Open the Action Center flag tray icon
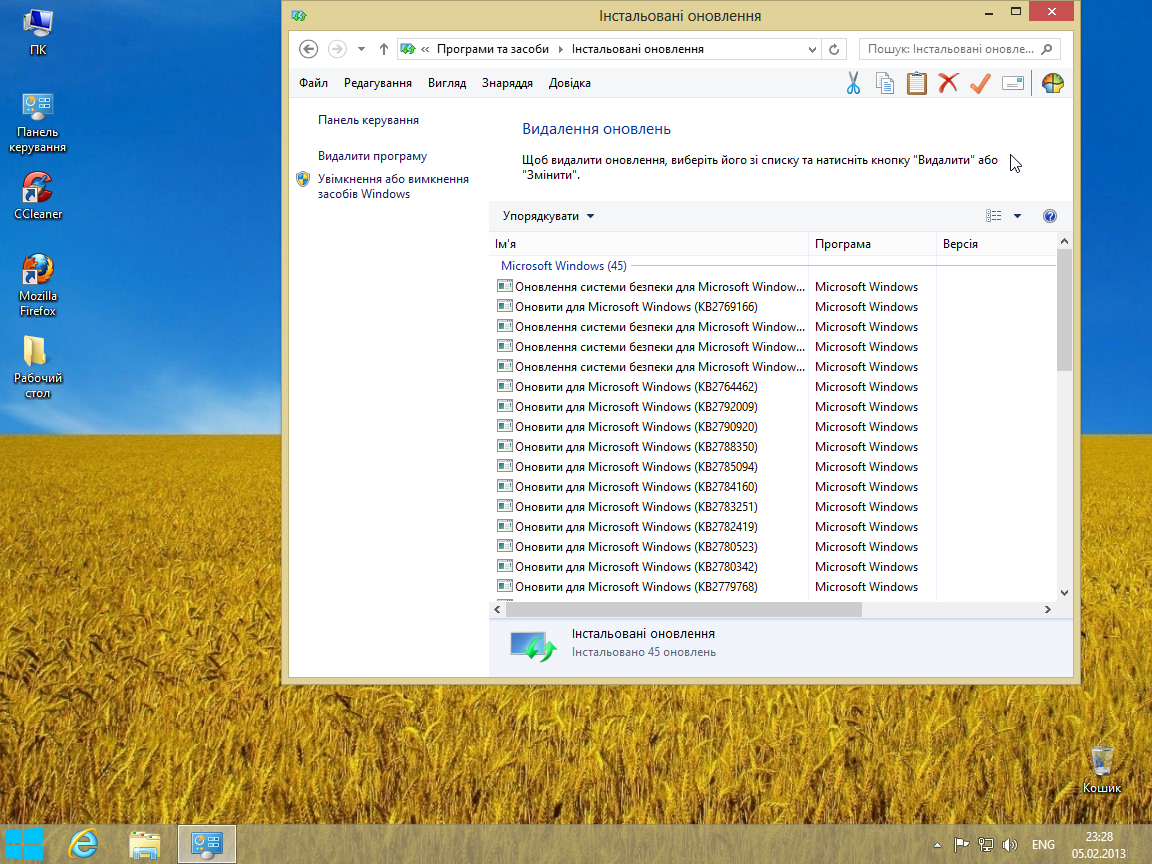The width and height of the screenshot is (1152, 864). [x=961, y=845]
